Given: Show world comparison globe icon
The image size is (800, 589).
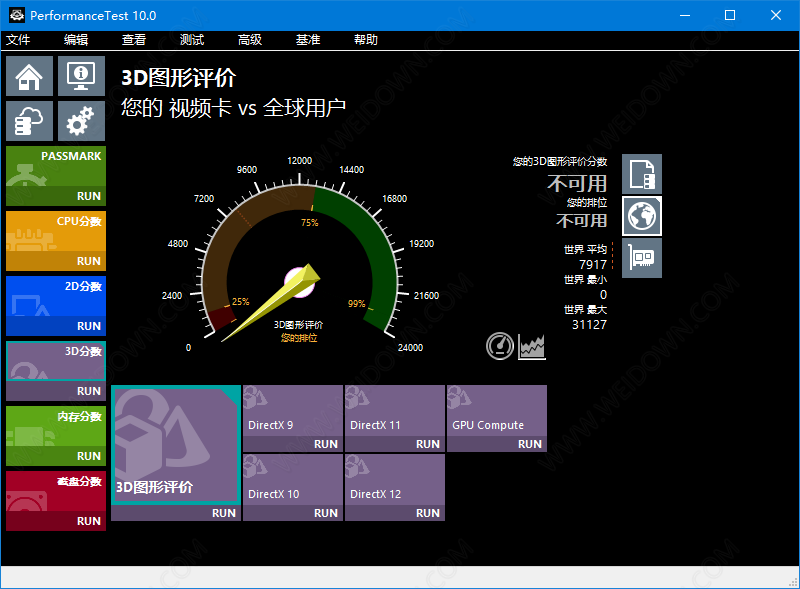Looking at the screenshot, I should coord(642,216).
